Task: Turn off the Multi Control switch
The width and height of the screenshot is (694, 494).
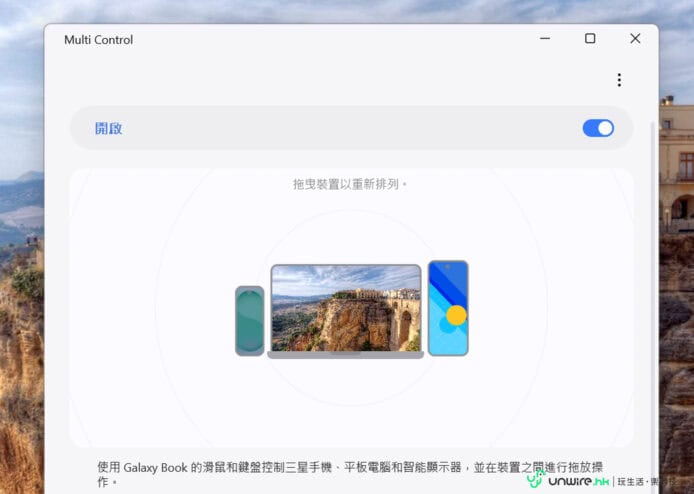Action: 598,128
